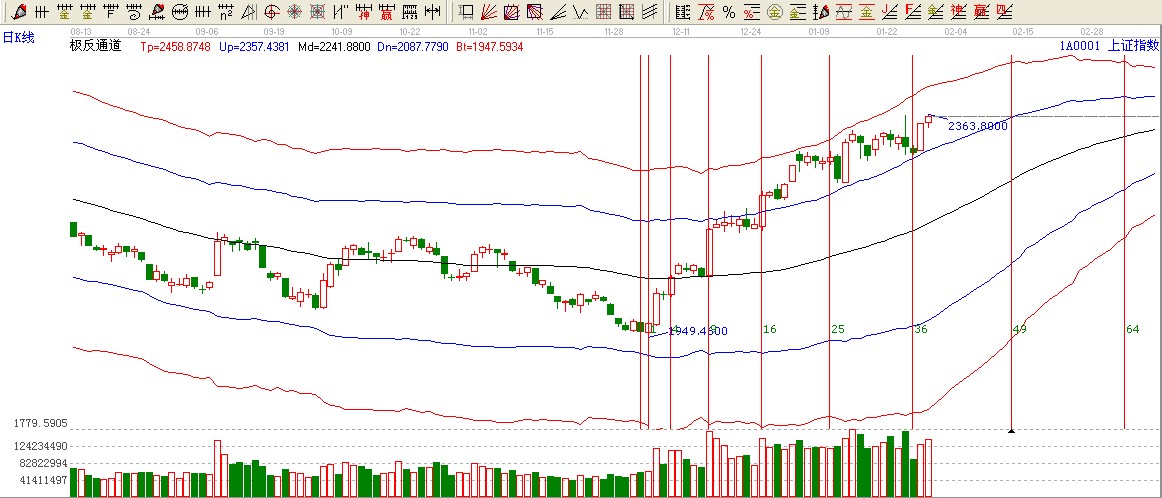Screen dimensions: 1162x498
Task: Click the 1949.4500 low price label
Action: point(697,331)
